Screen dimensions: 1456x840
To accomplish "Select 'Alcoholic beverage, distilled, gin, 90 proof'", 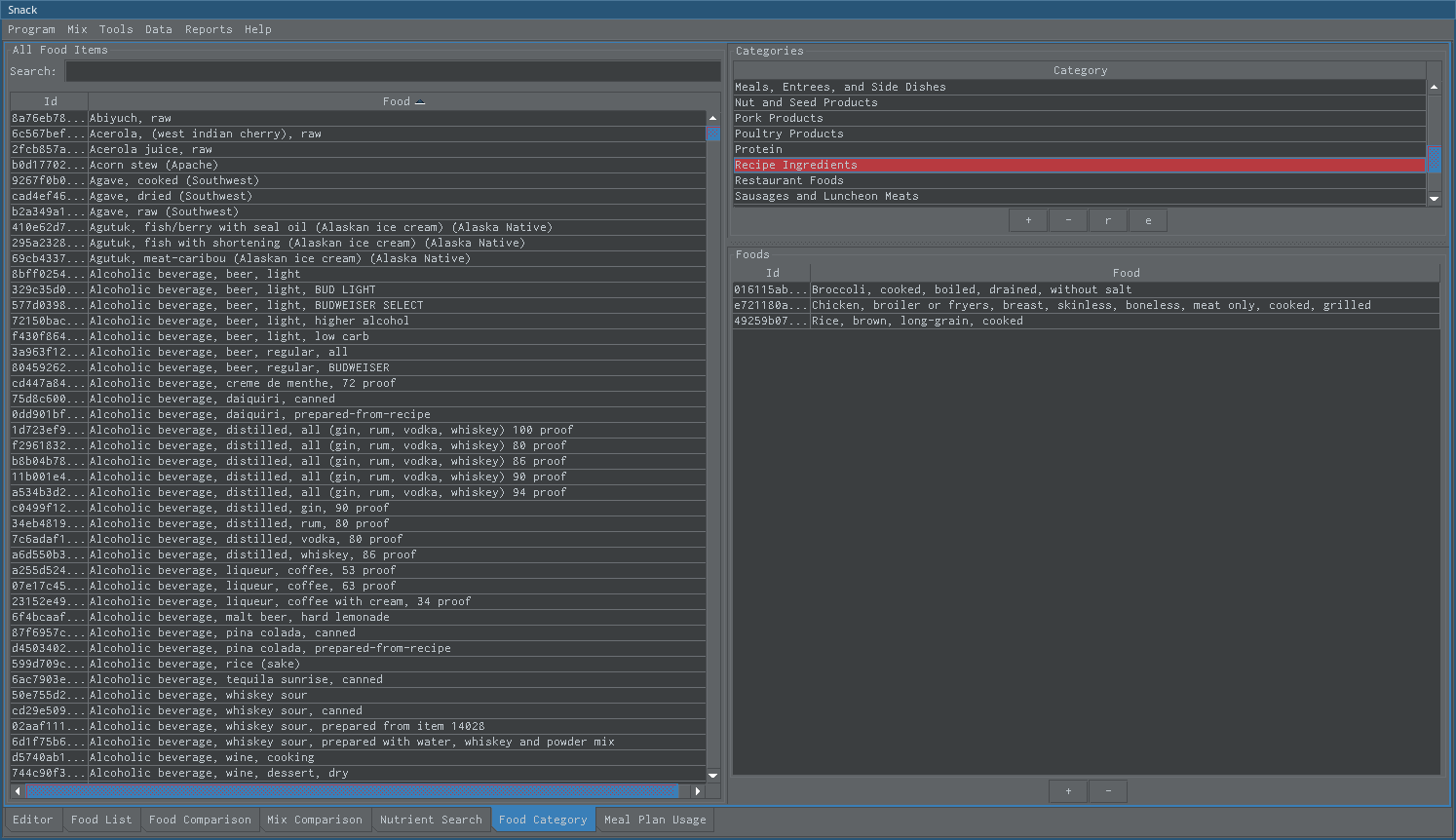I will [x=358, y=508].
